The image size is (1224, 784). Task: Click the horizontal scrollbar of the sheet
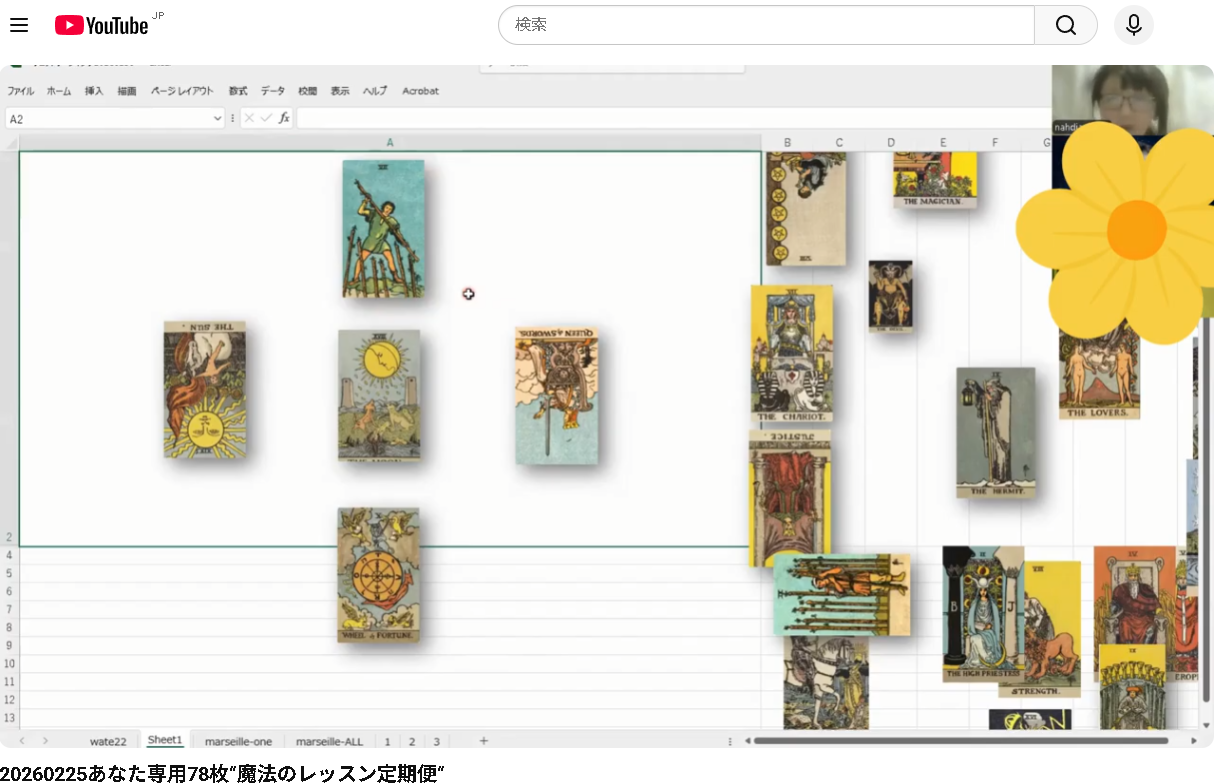pyautogui.click(x=960, y=741)
